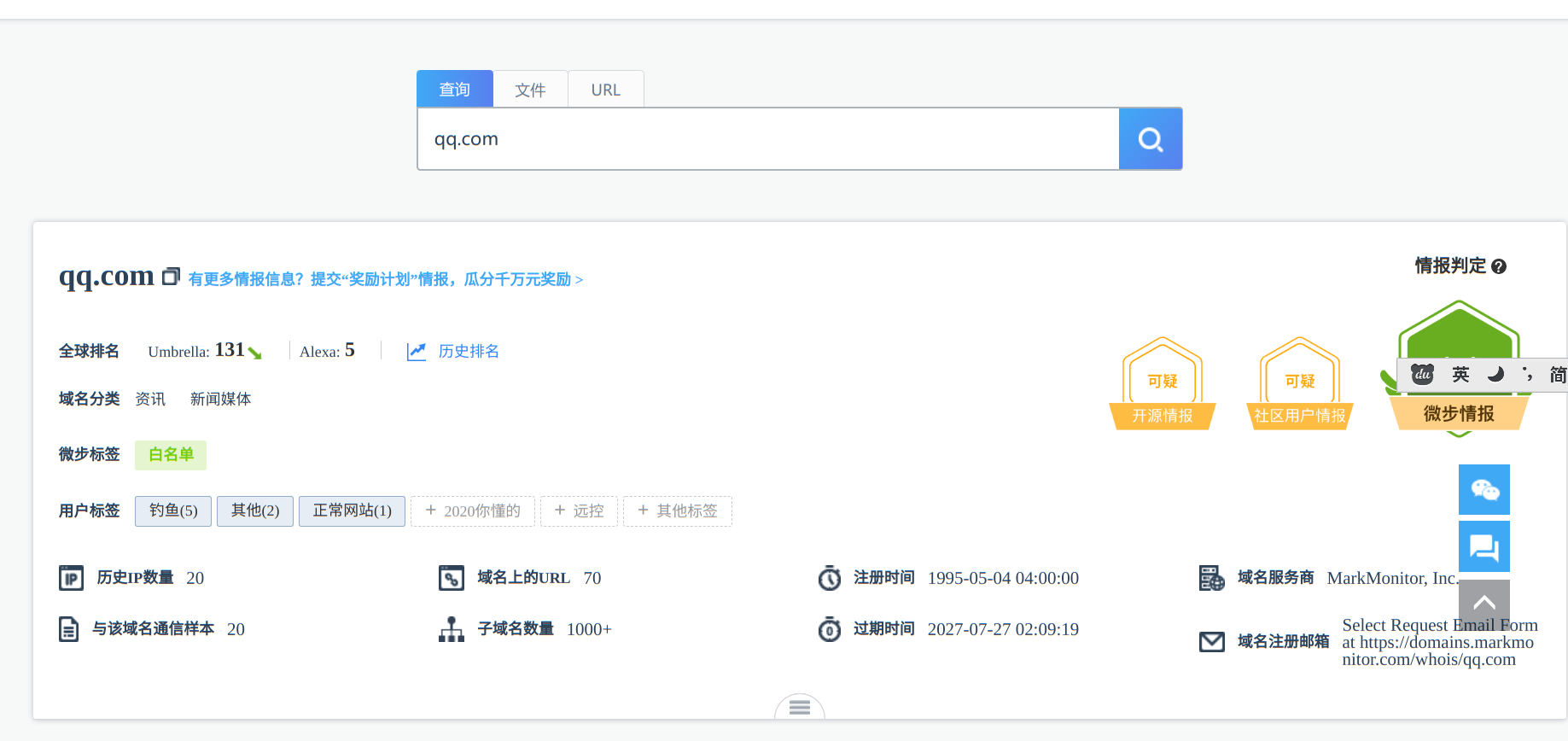Click the 历史IP数量 value 20
Image resolution: width=1568 pixels, height=741 pixels.
click(195, 578)
